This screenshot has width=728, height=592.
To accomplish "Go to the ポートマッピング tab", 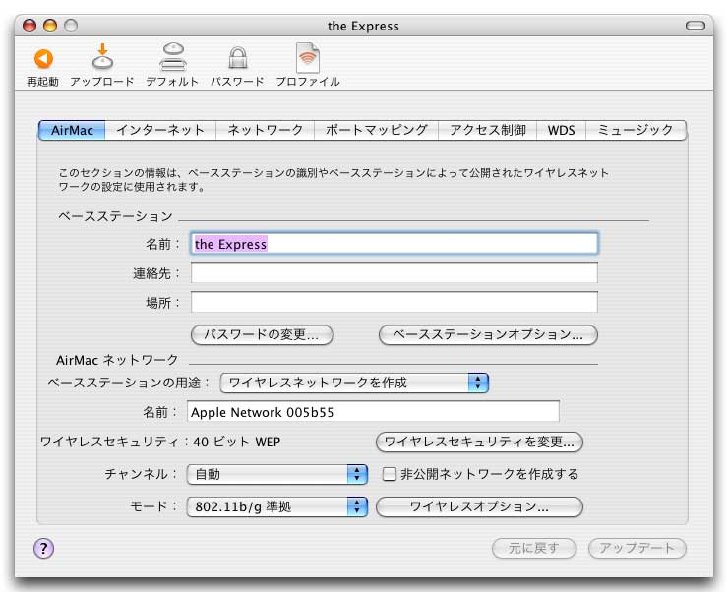I will coord(377,130).
